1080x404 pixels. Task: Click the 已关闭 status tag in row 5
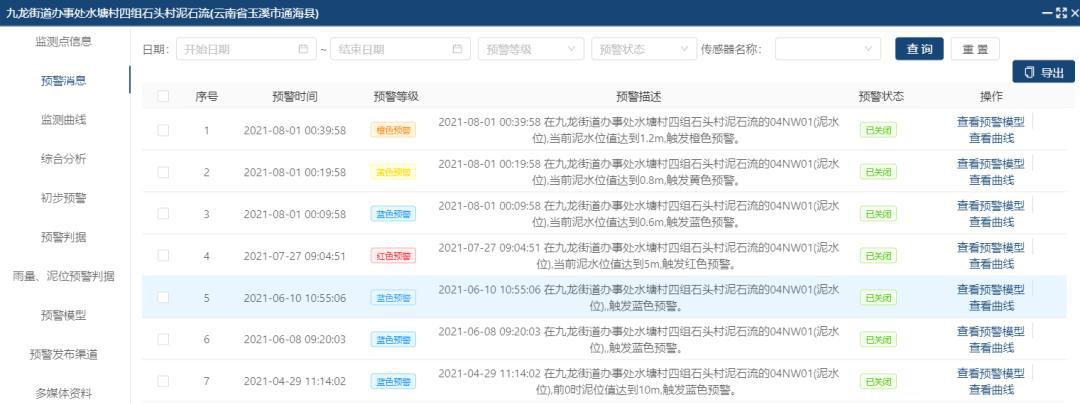click(x=878, y=297)
